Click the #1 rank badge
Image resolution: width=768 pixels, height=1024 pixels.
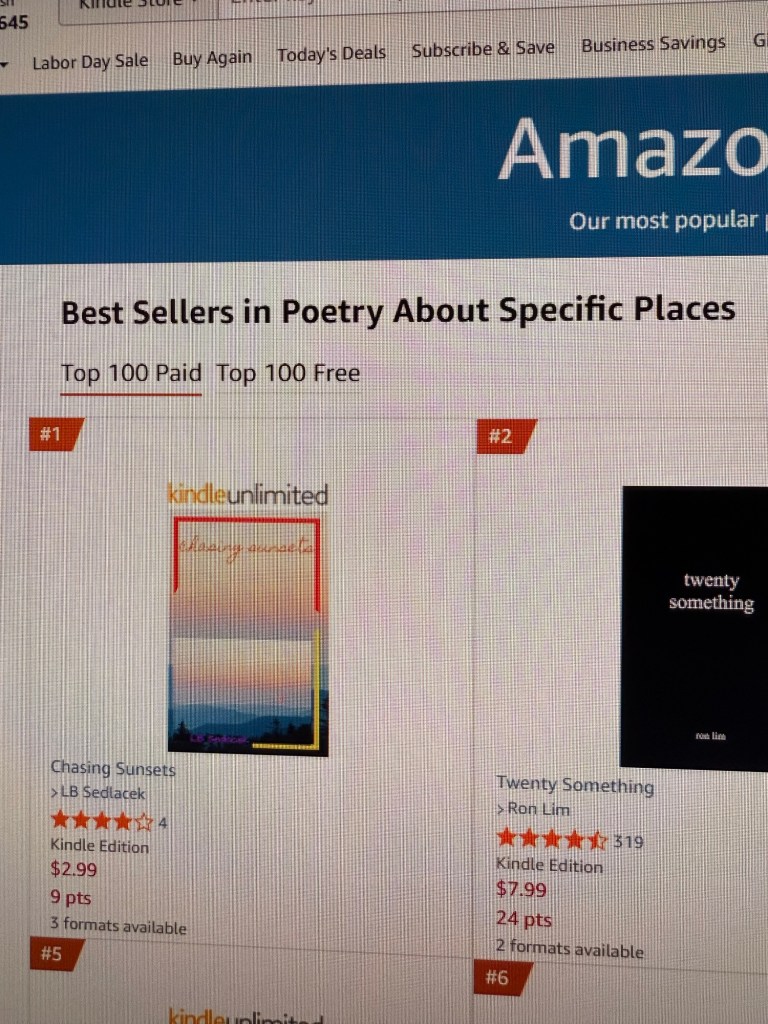[54, 435]
